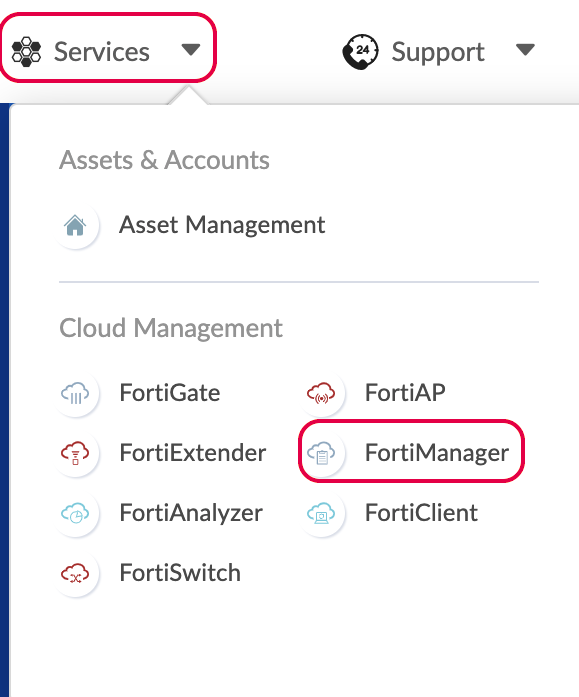This screenshot has height=697, width=579.
Task: Select the FortiGate text link
Action: point(170,393)
